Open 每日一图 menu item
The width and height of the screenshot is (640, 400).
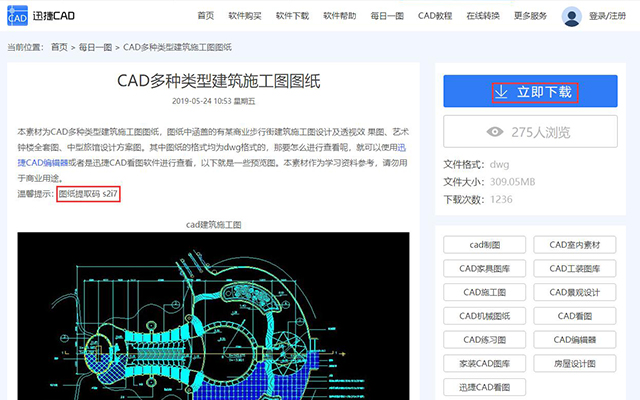(387, 16)
